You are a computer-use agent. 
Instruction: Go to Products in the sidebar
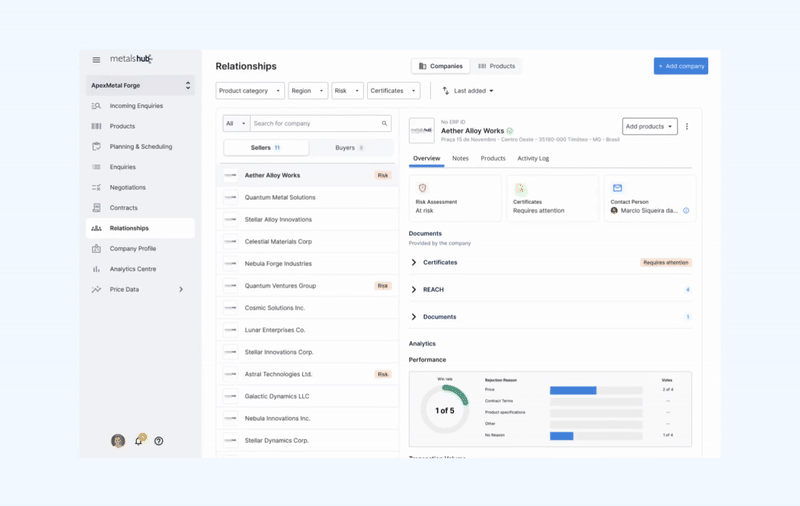[140, 126]
